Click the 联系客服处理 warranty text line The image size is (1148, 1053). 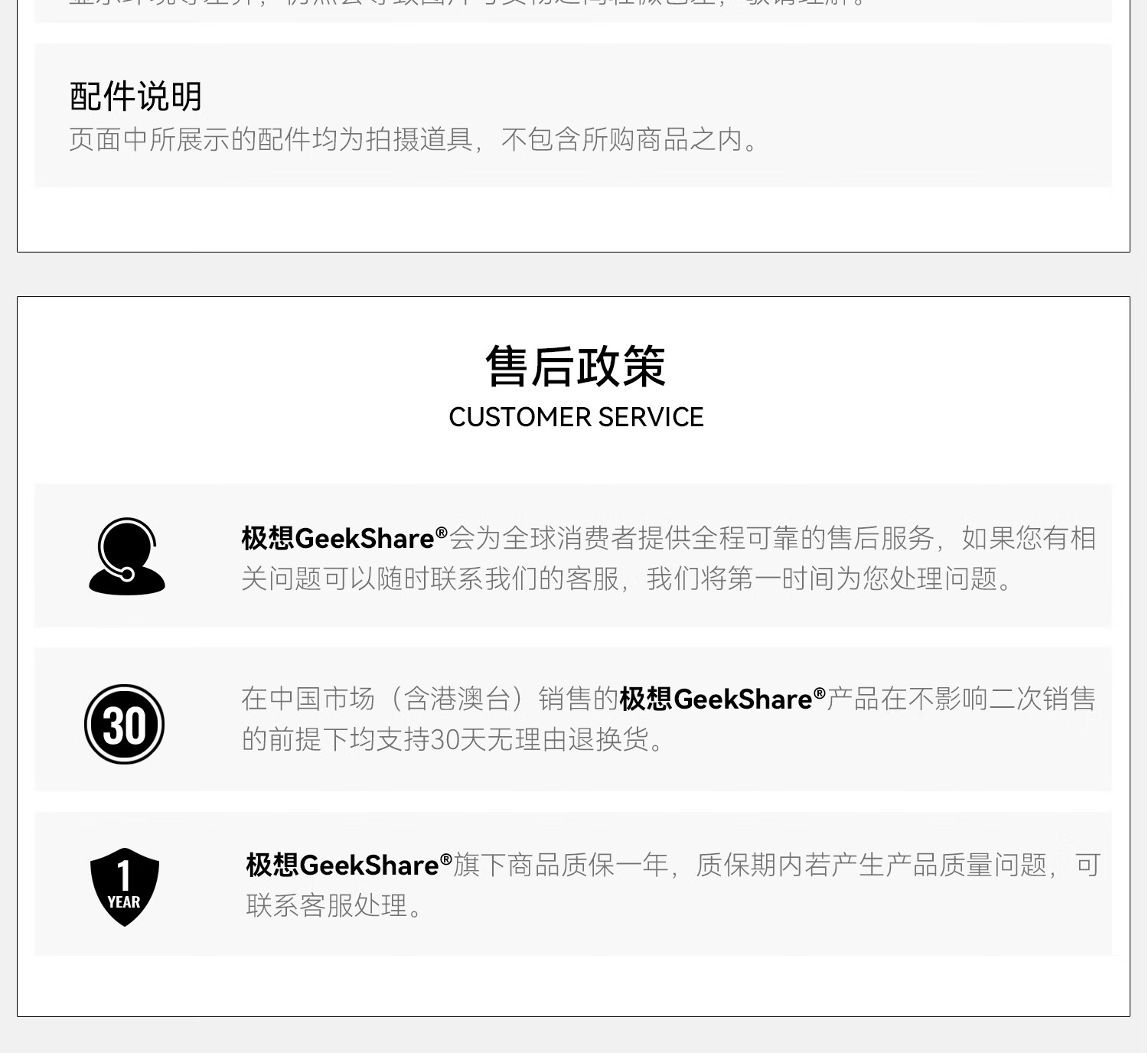pyautogui.click(x=334, y=905)
